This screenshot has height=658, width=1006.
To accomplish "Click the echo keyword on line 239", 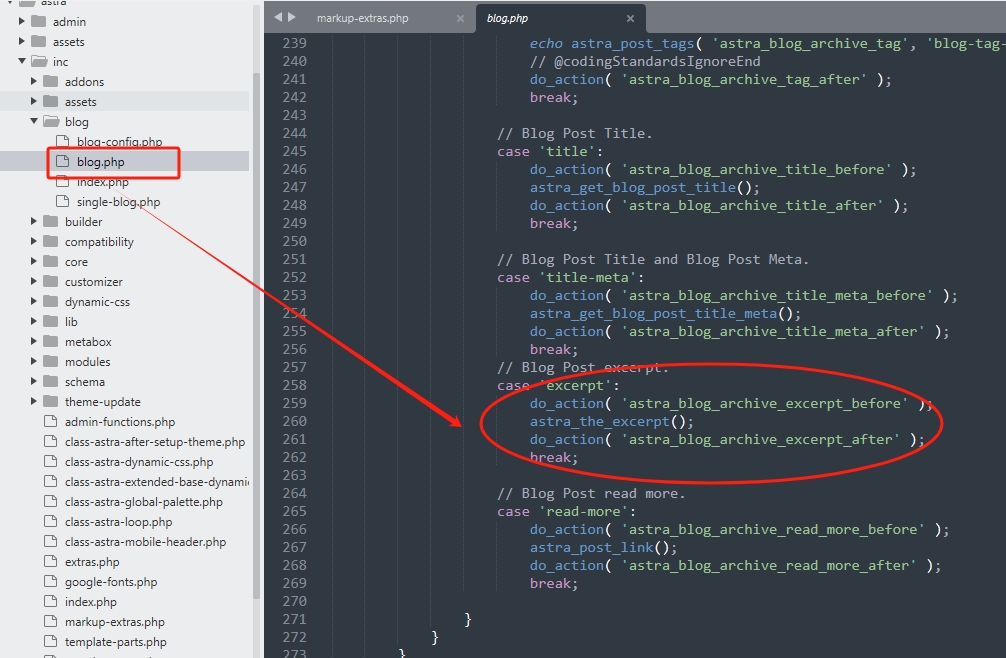I will [546, 43].
